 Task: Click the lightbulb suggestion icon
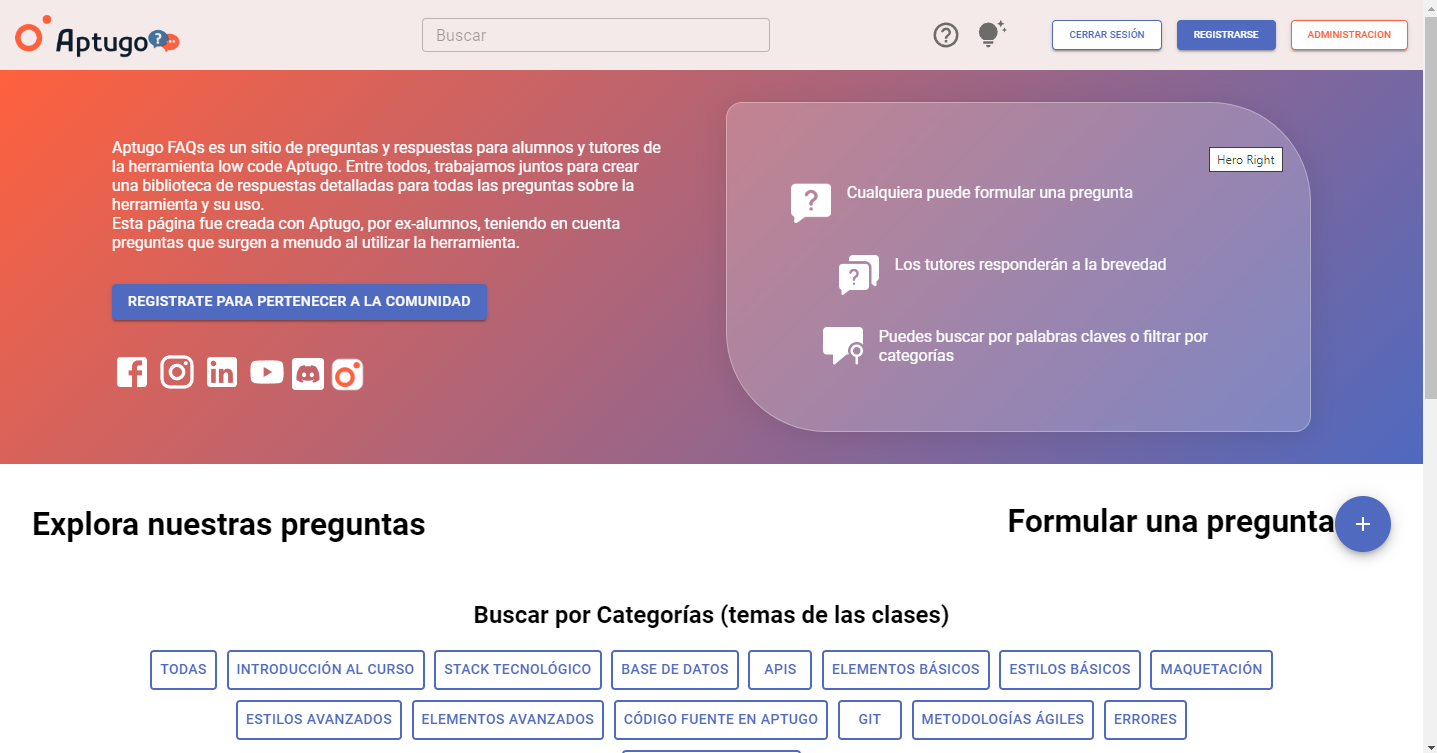988,35
